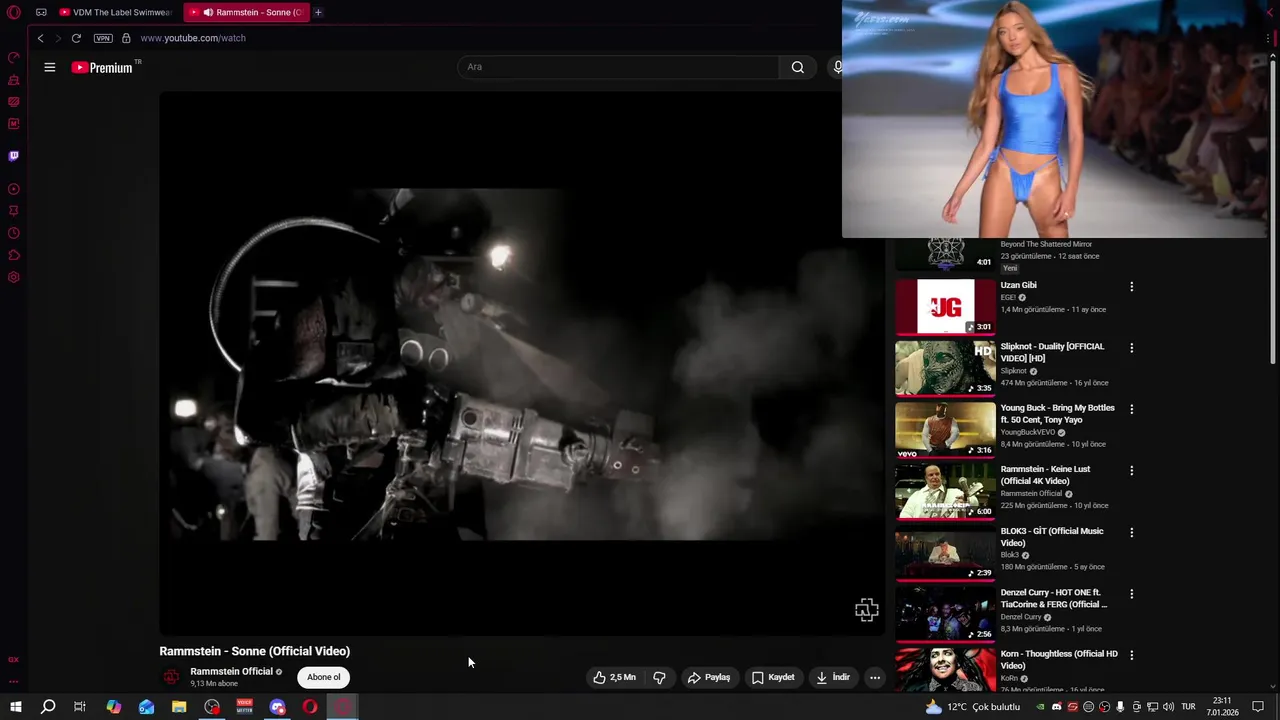Dislike the Rammstein Sonne video
The height and width of the screenshot is (720, 1280).
tap(659, 677)
